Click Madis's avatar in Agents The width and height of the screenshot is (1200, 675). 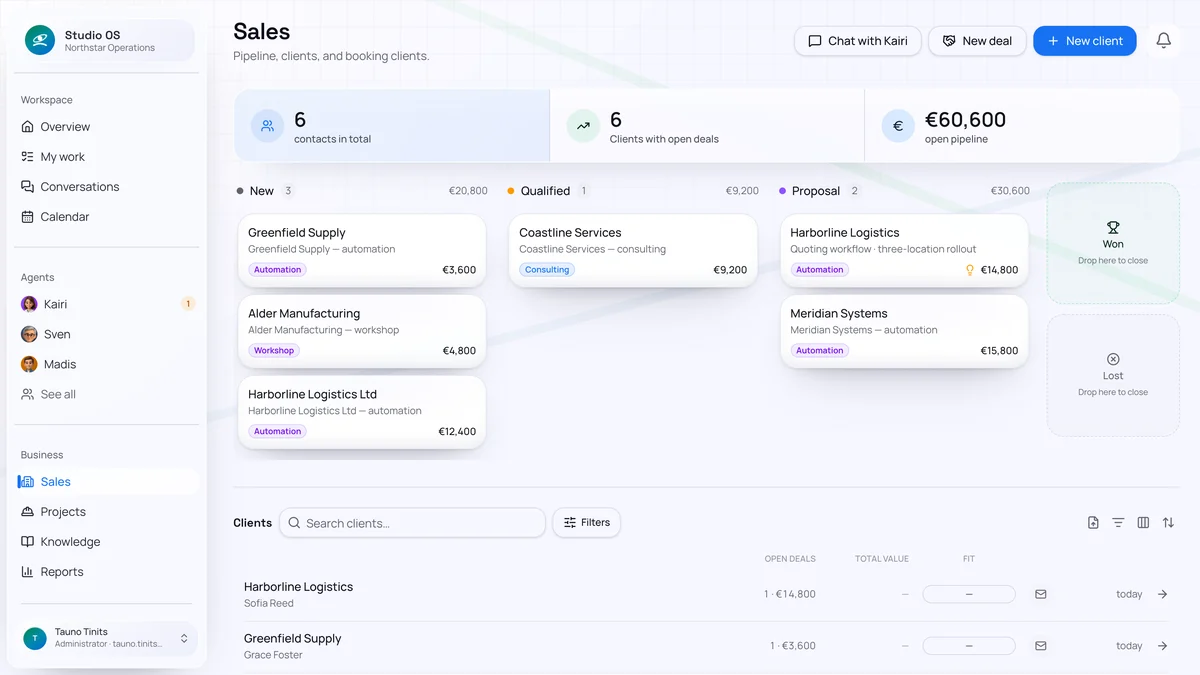click(29, 364)
